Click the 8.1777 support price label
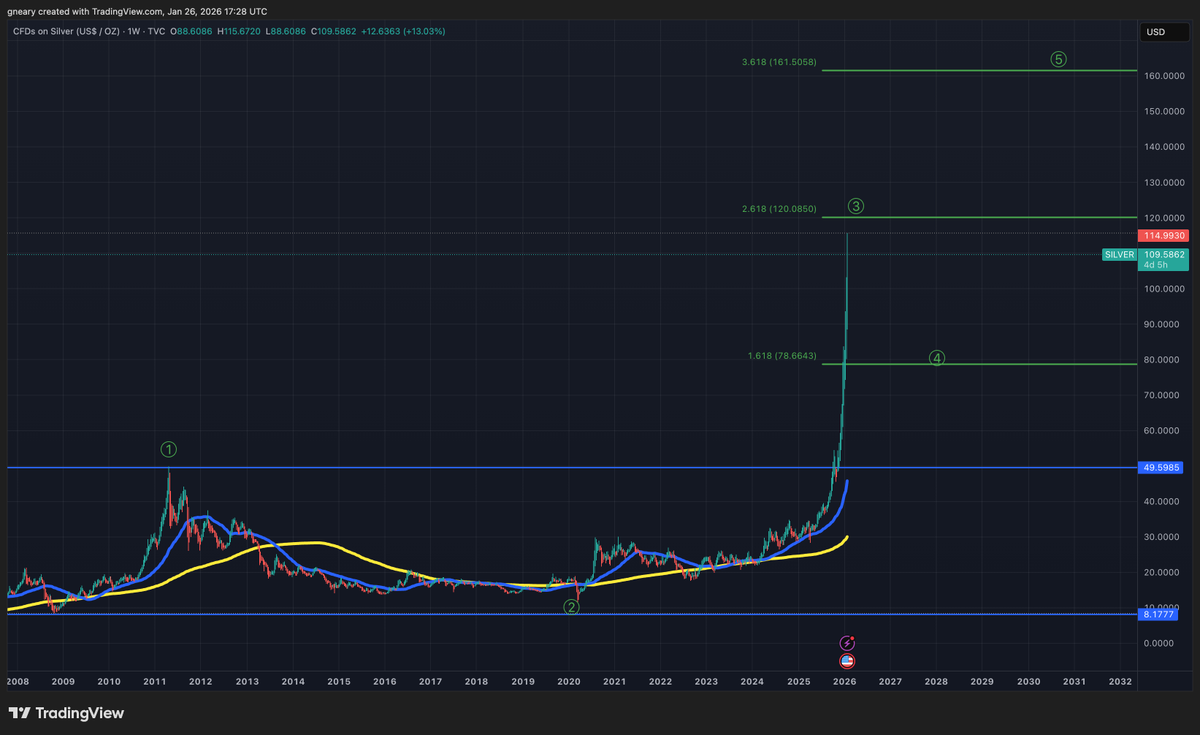This screenshot has height=735, width=1200. [x=1157, y=614]
